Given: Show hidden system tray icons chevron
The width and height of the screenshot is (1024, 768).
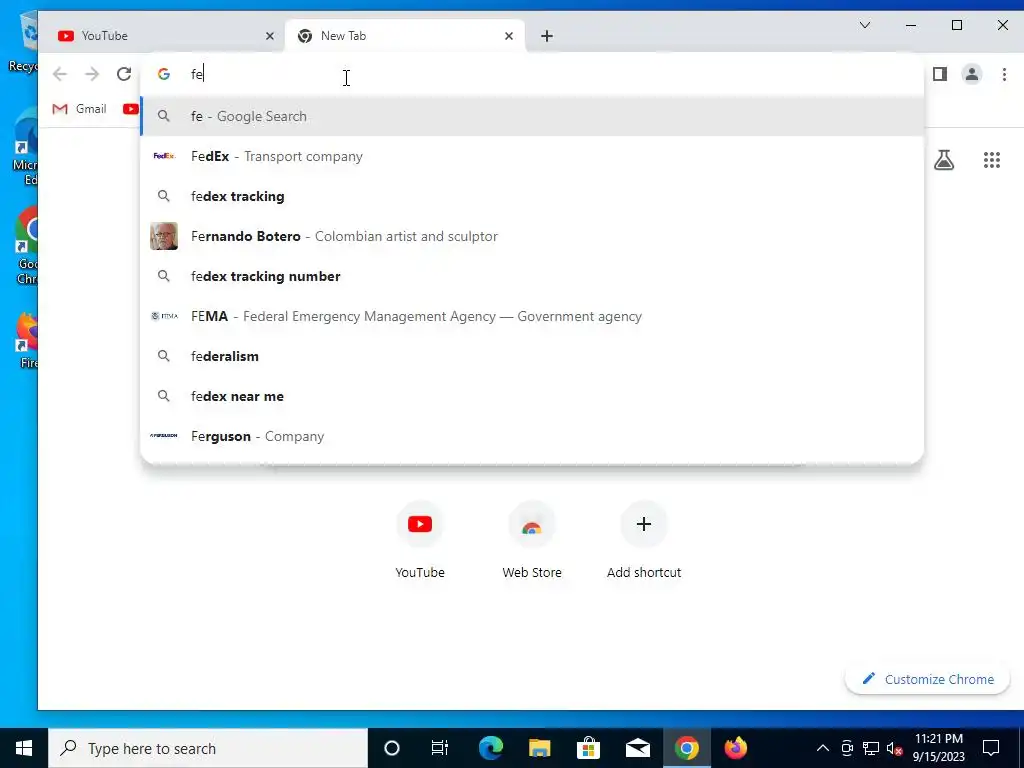Looking at the screenshot, I should [x=823, y=748].
